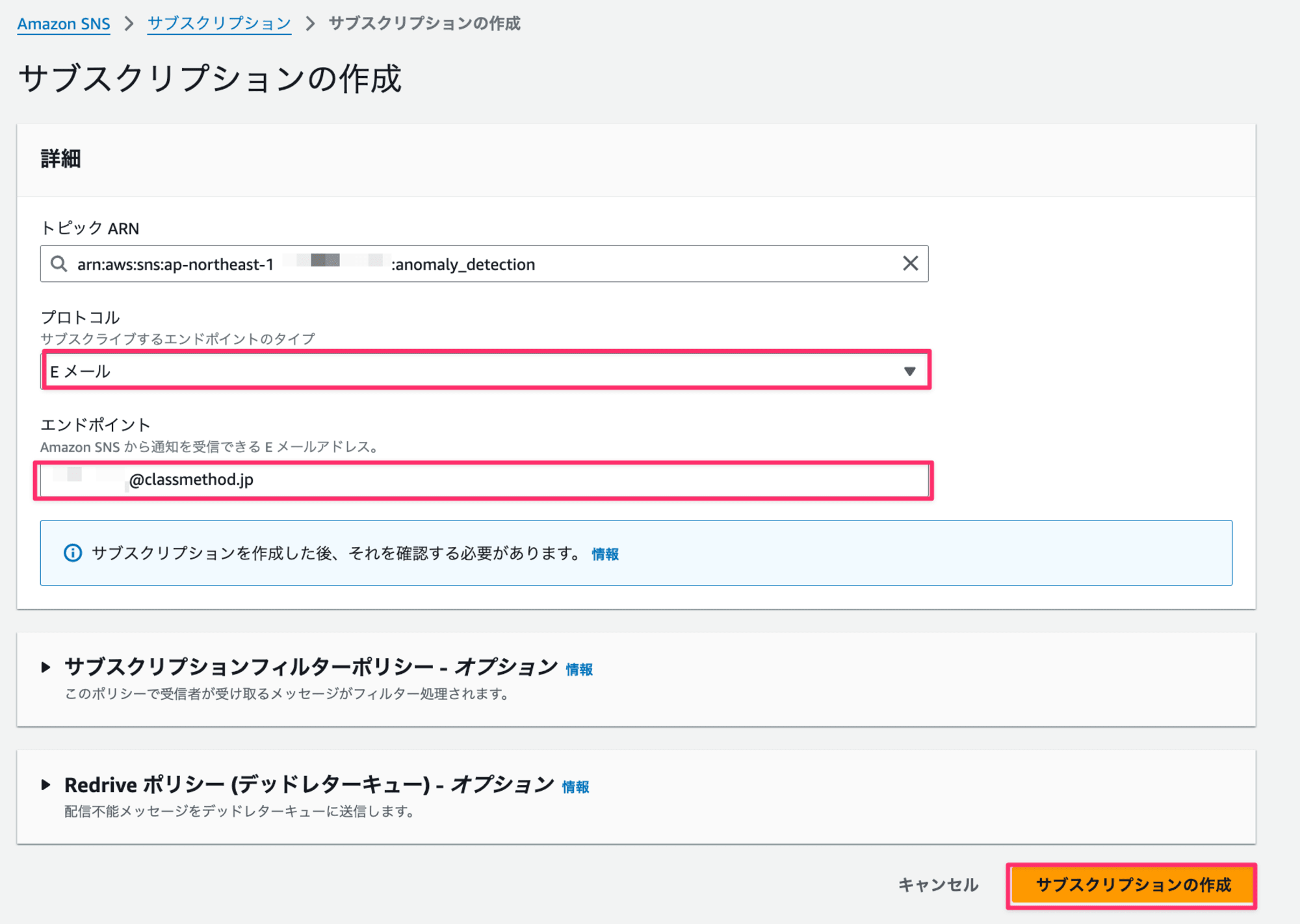Focus the エンドポイント email address field

[484, 480]
